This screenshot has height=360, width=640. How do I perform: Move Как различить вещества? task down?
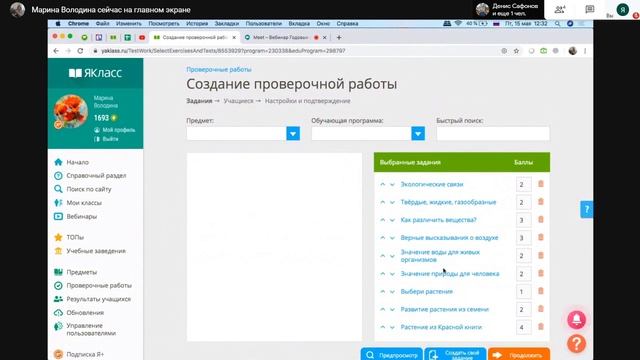point(392,220)
